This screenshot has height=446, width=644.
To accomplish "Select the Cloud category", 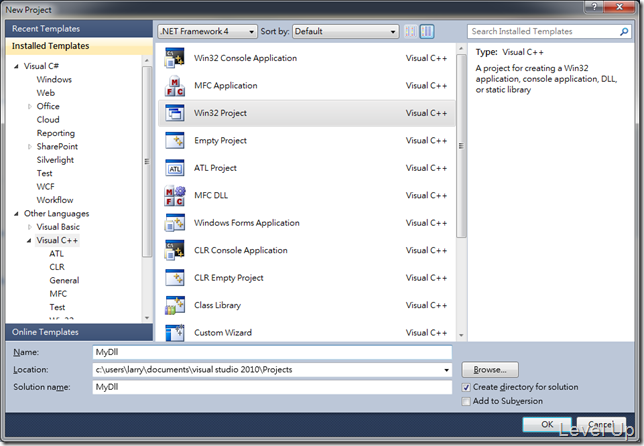I will 48,120.
